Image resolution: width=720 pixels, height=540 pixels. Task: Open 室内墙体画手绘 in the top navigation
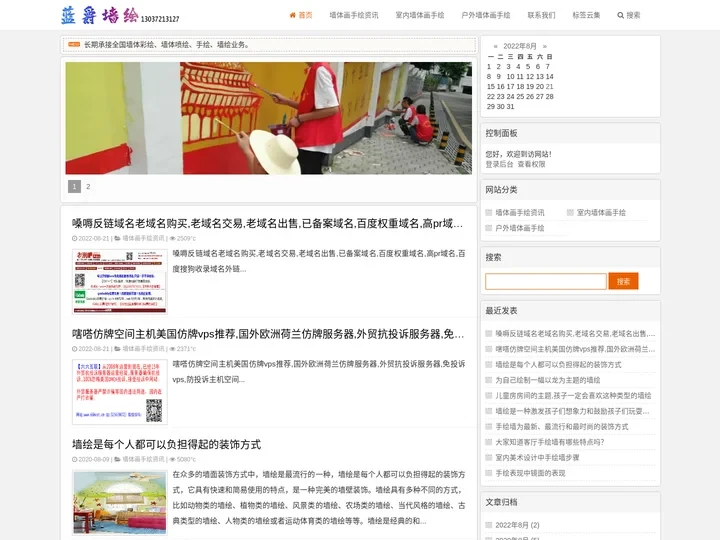(420, 15)
